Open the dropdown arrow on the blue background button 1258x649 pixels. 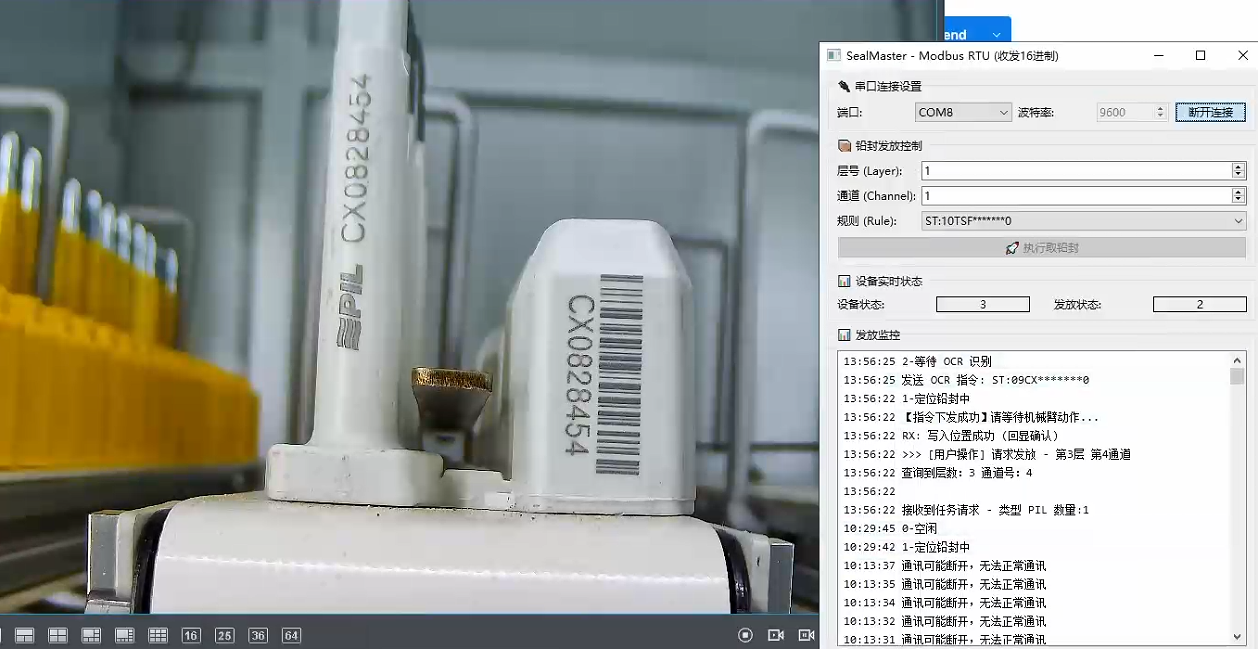tap(996, 35)
